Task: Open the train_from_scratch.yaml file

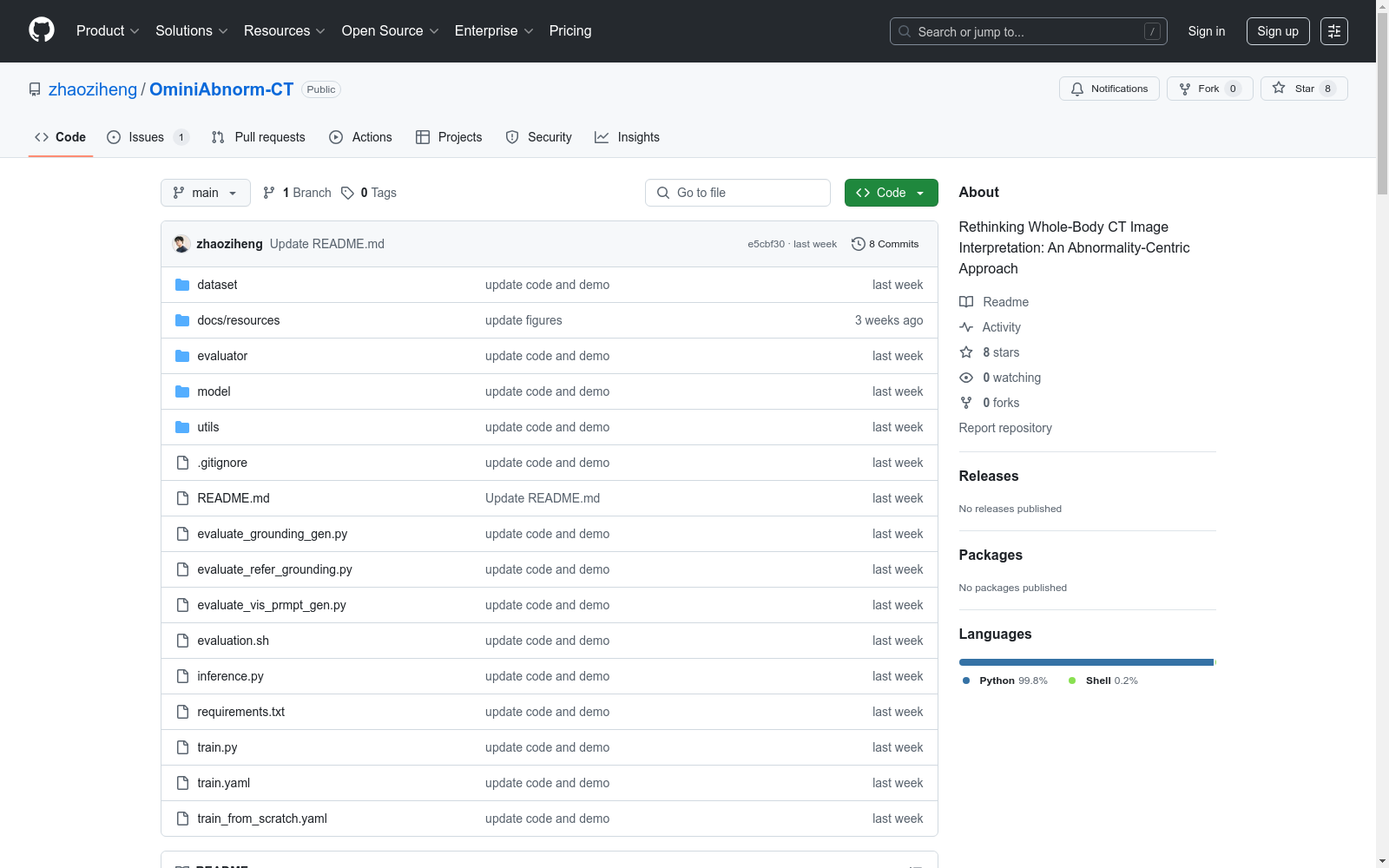Action: tap(262, 819)
